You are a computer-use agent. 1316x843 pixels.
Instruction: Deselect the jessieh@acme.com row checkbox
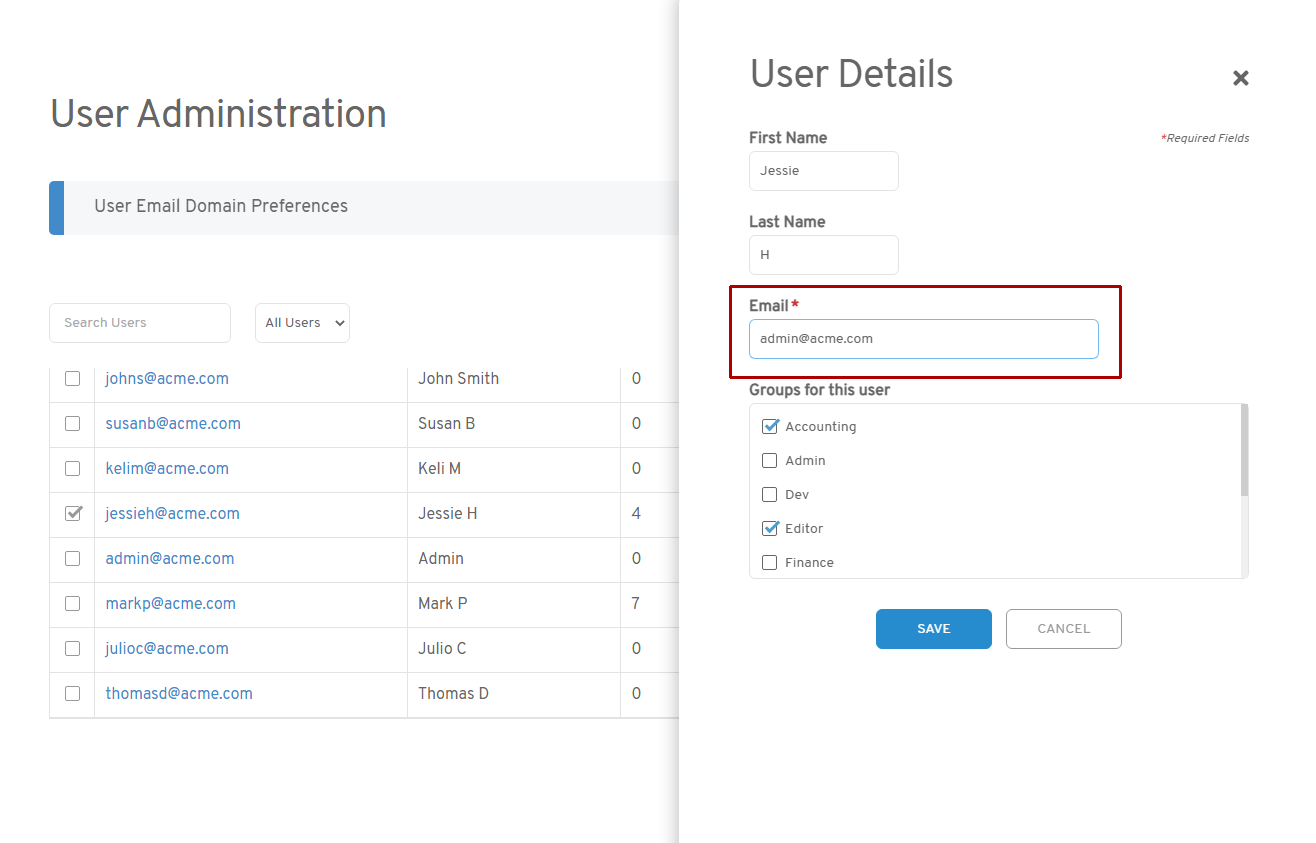[x=72, y=514]
